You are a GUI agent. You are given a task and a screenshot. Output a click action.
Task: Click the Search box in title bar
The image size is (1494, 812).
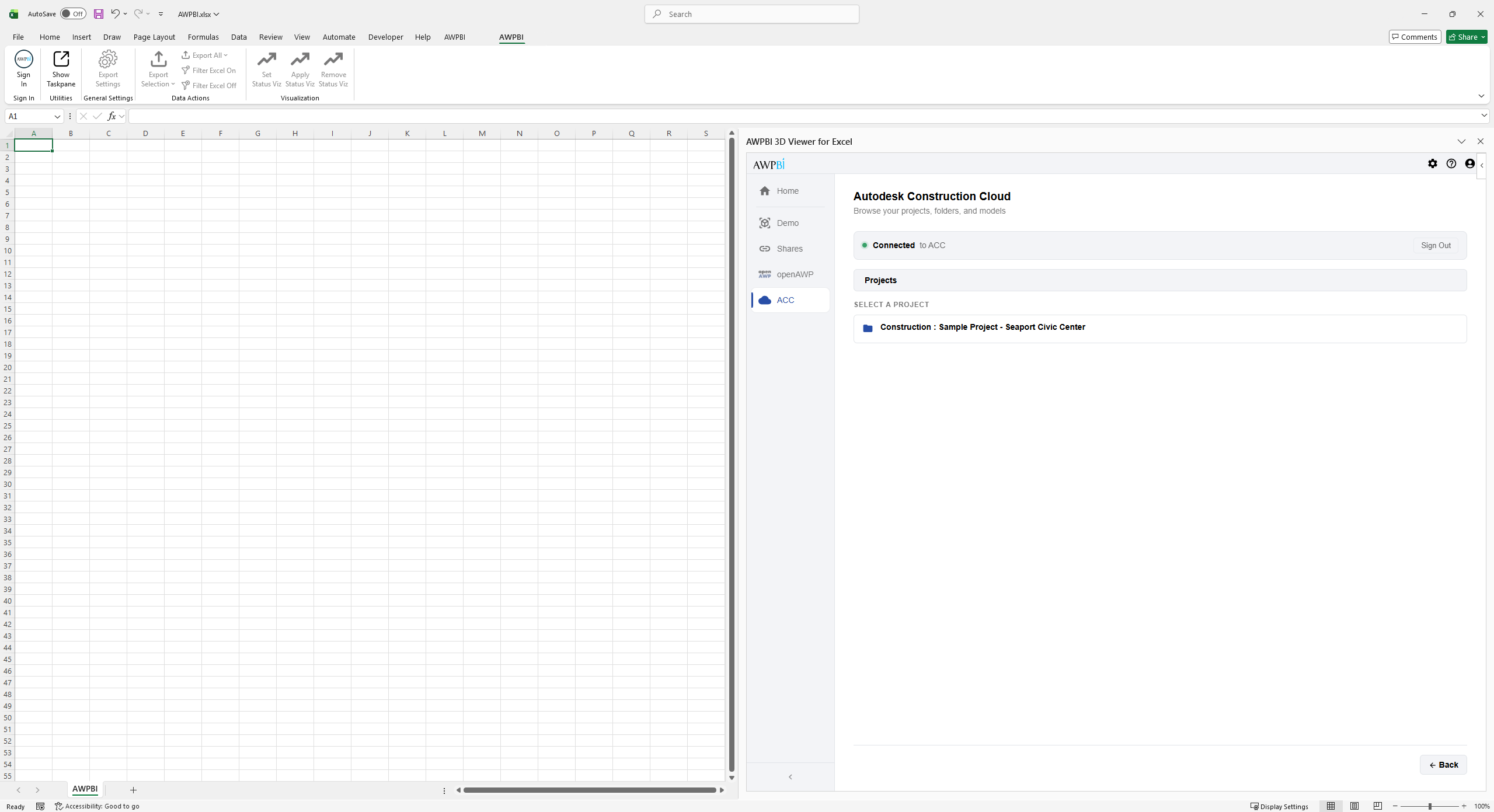[x=751, y=14]
